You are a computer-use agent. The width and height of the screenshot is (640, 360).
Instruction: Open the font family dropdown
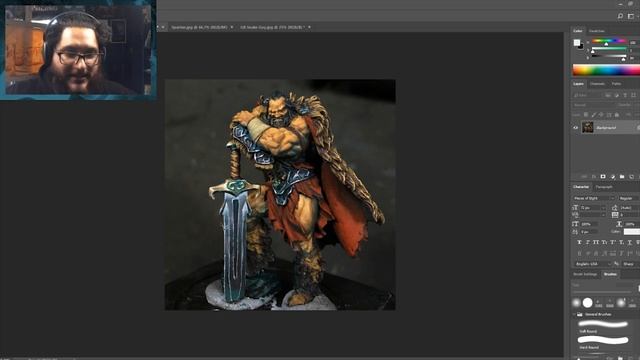593,198
